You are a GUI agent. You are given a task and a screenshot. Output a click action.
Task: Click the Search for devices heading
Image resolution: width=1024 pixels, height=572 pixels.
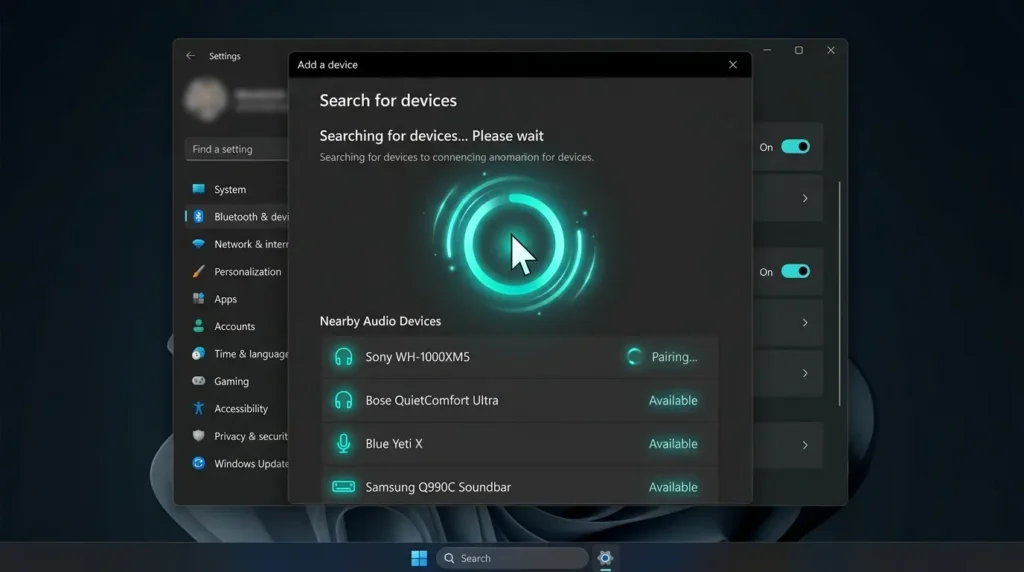tap(388, 101)
